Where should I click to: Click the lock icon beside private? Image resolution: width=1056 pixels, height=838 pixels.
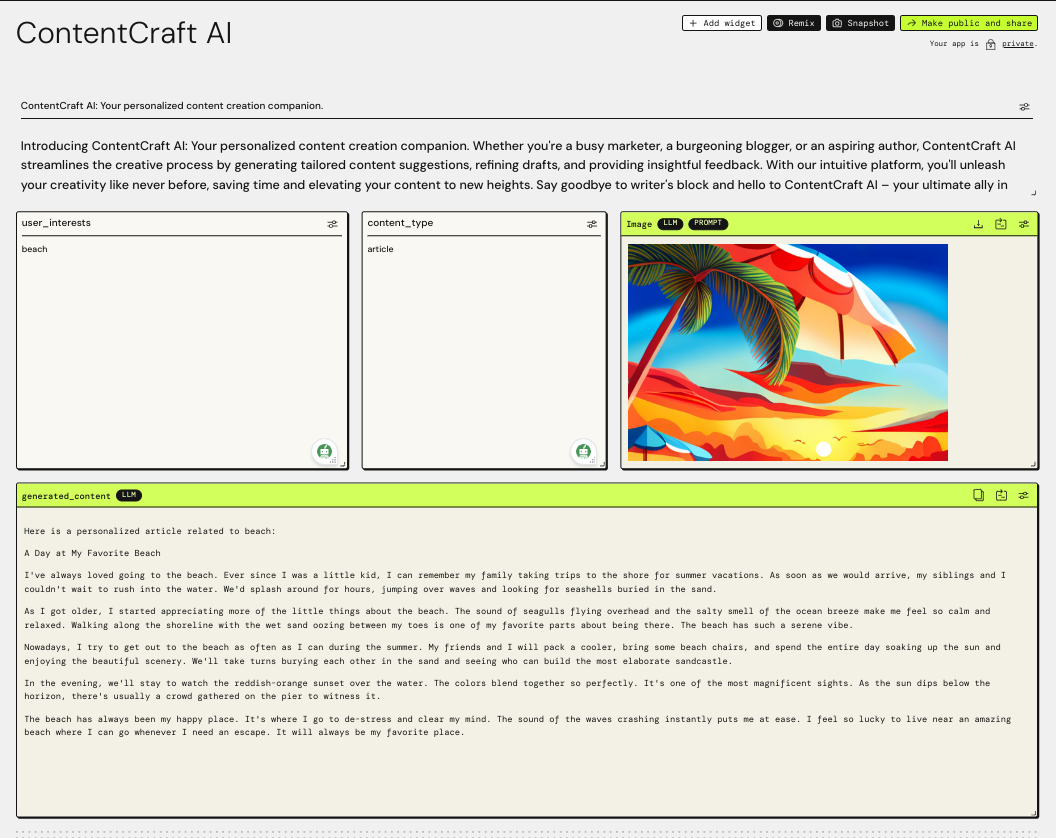coord(991,44)
